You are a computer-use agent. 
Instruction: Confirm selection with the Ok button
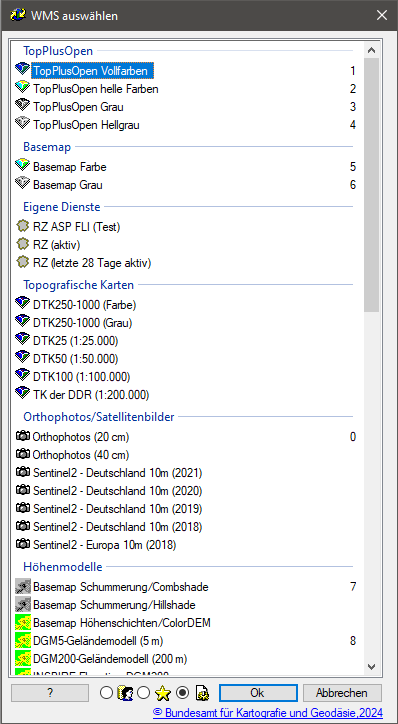258,693
